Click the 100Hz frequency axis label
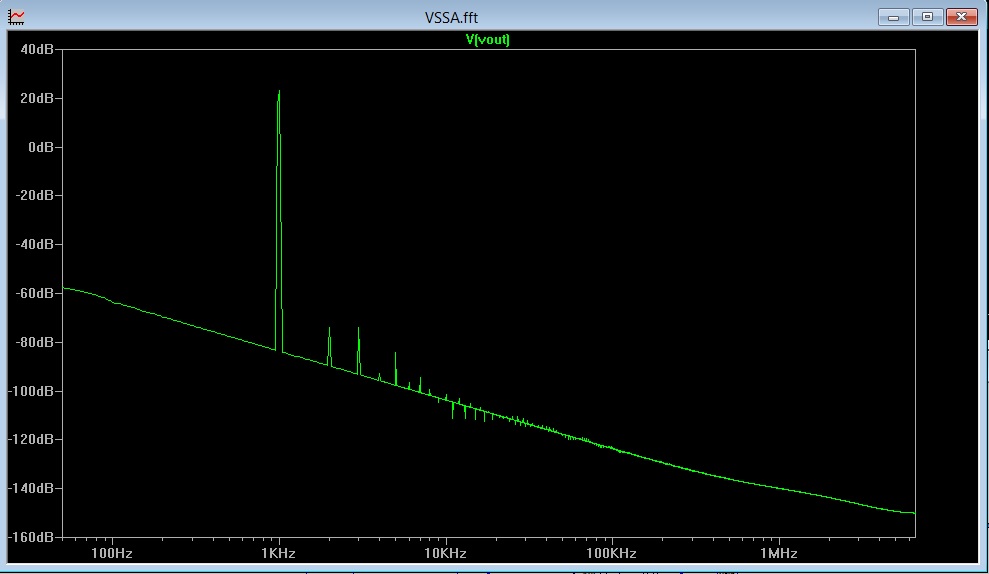Viewport: 989px width, 574px height. click(x=112, y=554)
